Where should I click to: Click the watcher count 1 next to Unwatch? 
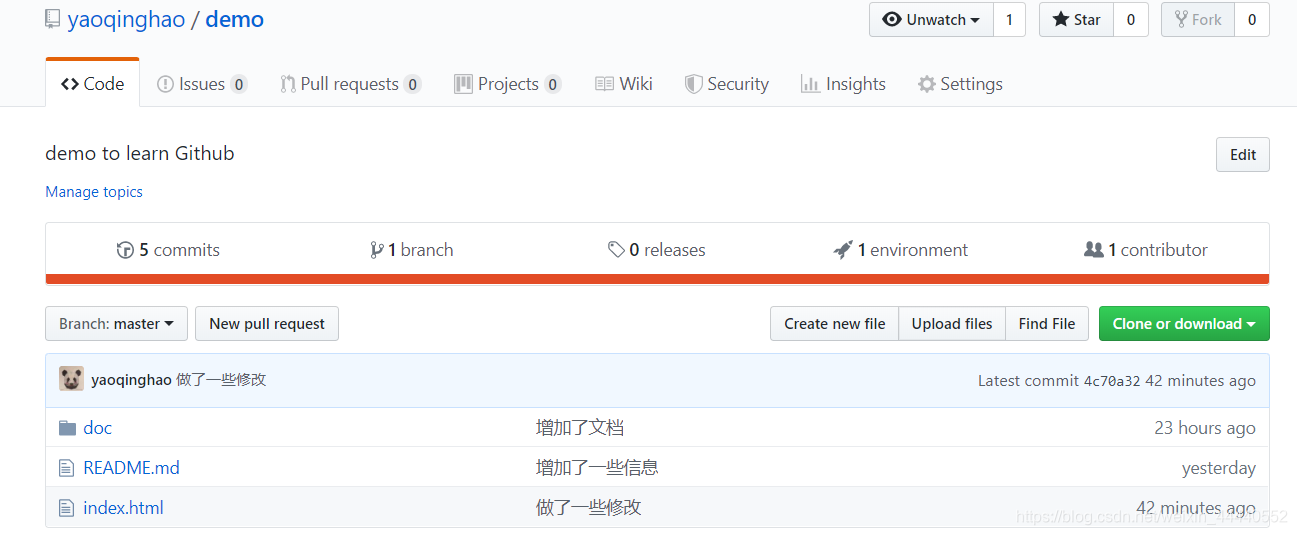1009,20
